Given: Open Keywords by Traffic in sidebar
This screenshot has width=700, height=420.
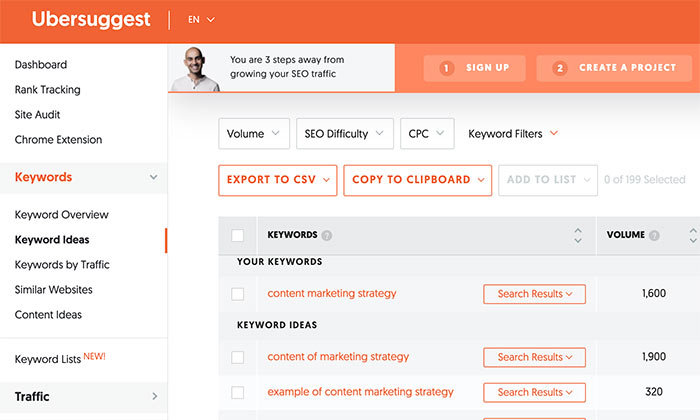Looking at the screenshot, I should (62, 265).
